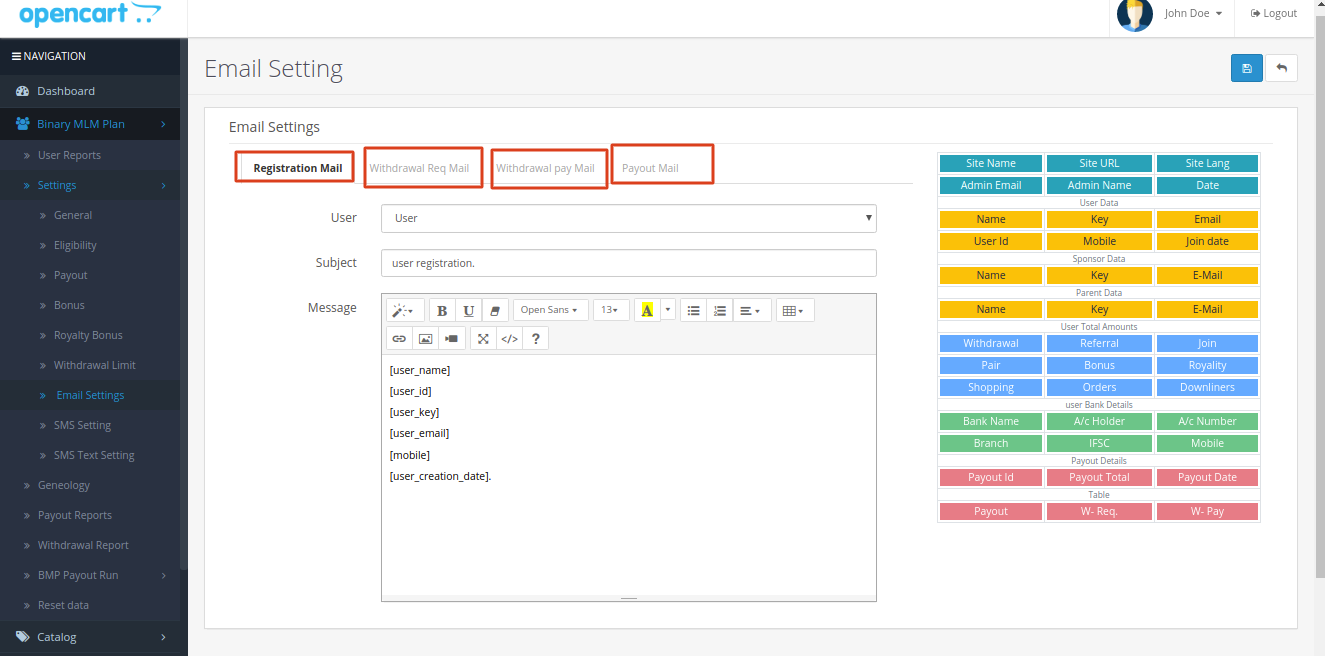Toggle the unordered bullet list
Viewport: 1325px width, 656px height.
click(x=693, y=311)
